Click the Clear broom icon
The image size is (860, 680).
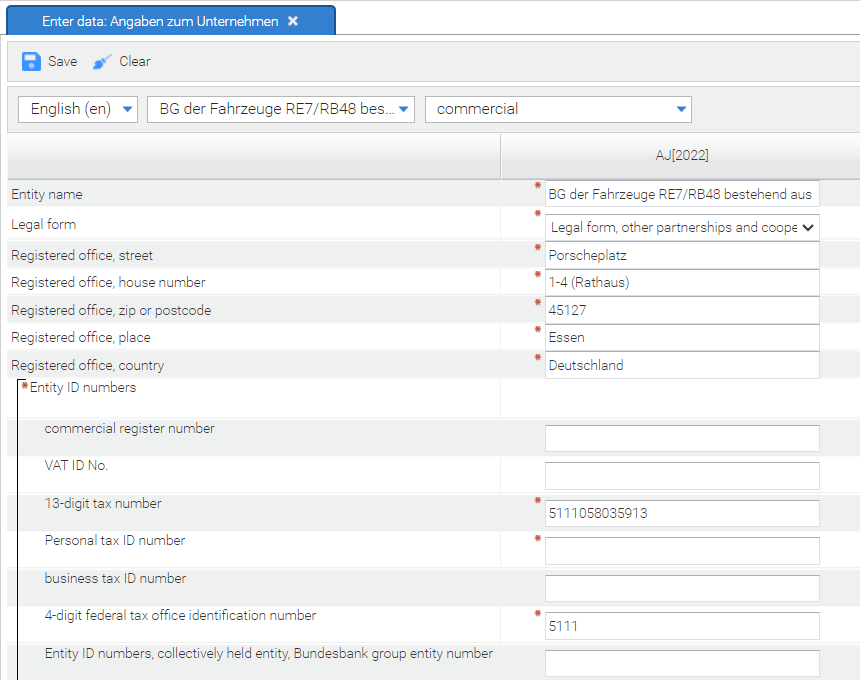pyautogui.click(x=102, y=62)
